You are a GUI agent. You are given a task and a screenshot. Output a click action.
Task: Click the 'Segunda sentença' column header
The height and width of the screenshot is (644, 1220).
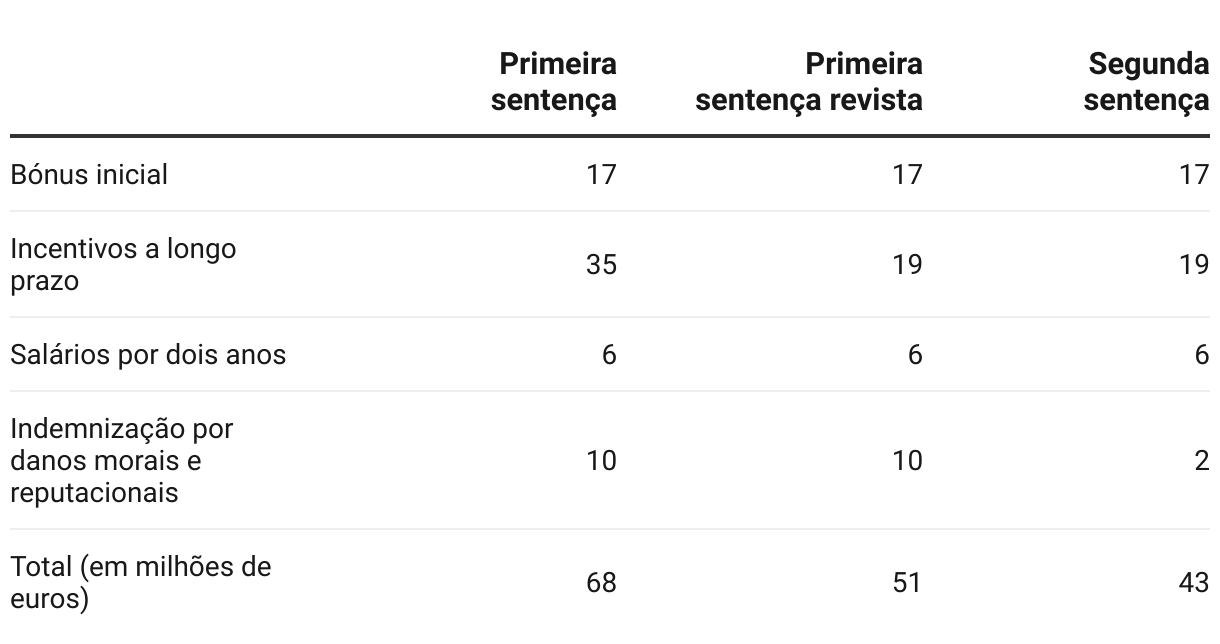tap(1146, 83)
